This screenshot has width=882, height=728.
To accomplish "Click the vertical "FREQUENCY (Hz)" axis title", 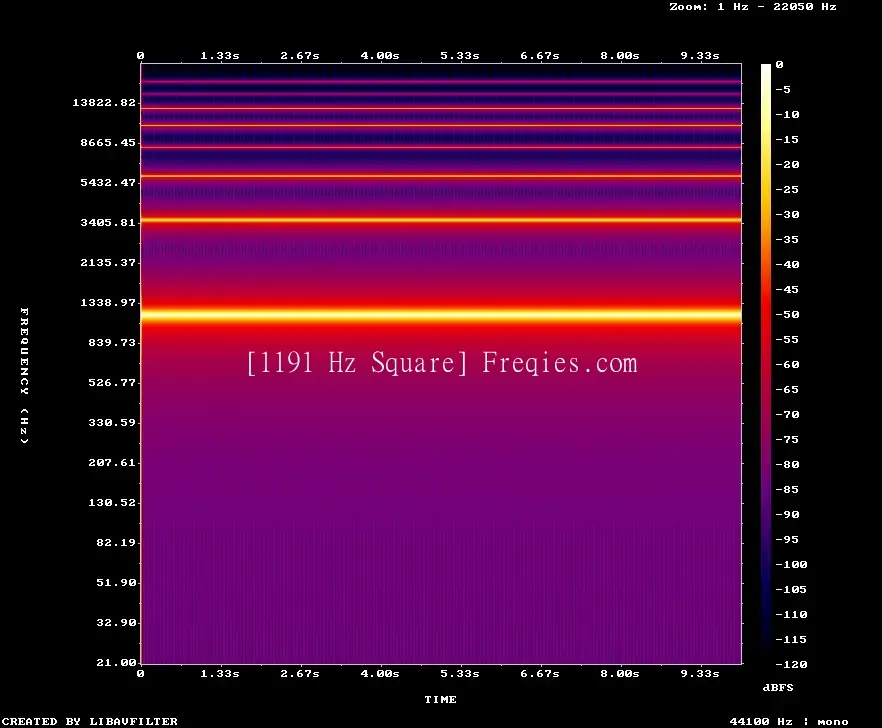I will coord(24,375).
